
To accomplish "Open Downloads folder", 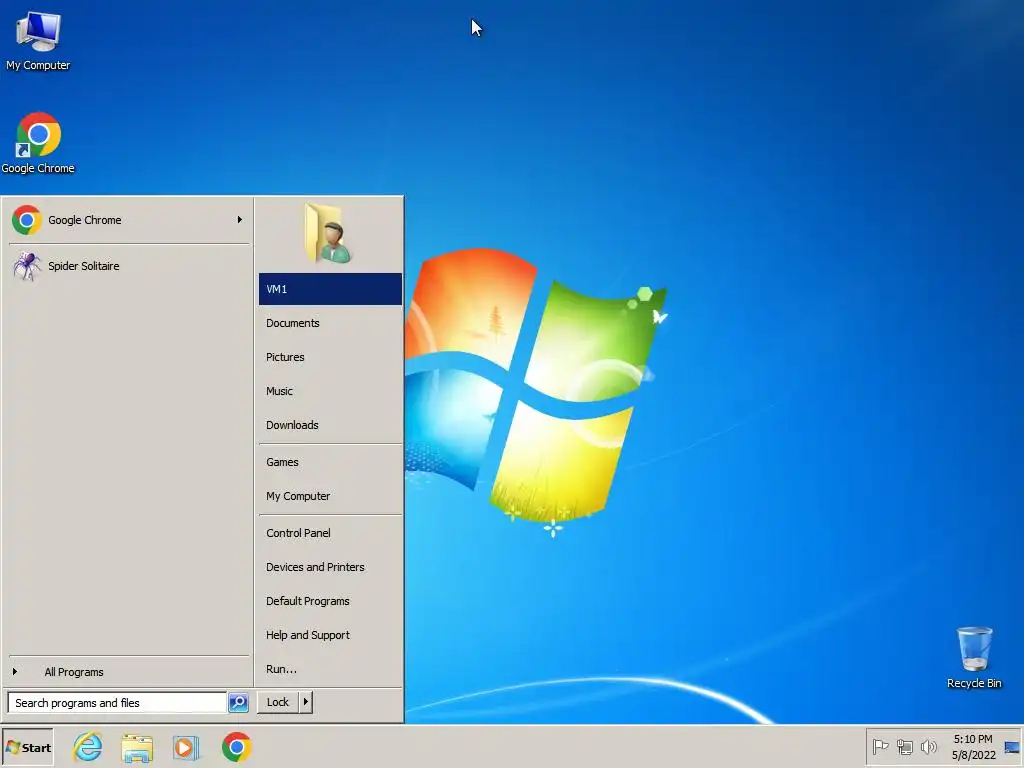I will click(330, 424).
